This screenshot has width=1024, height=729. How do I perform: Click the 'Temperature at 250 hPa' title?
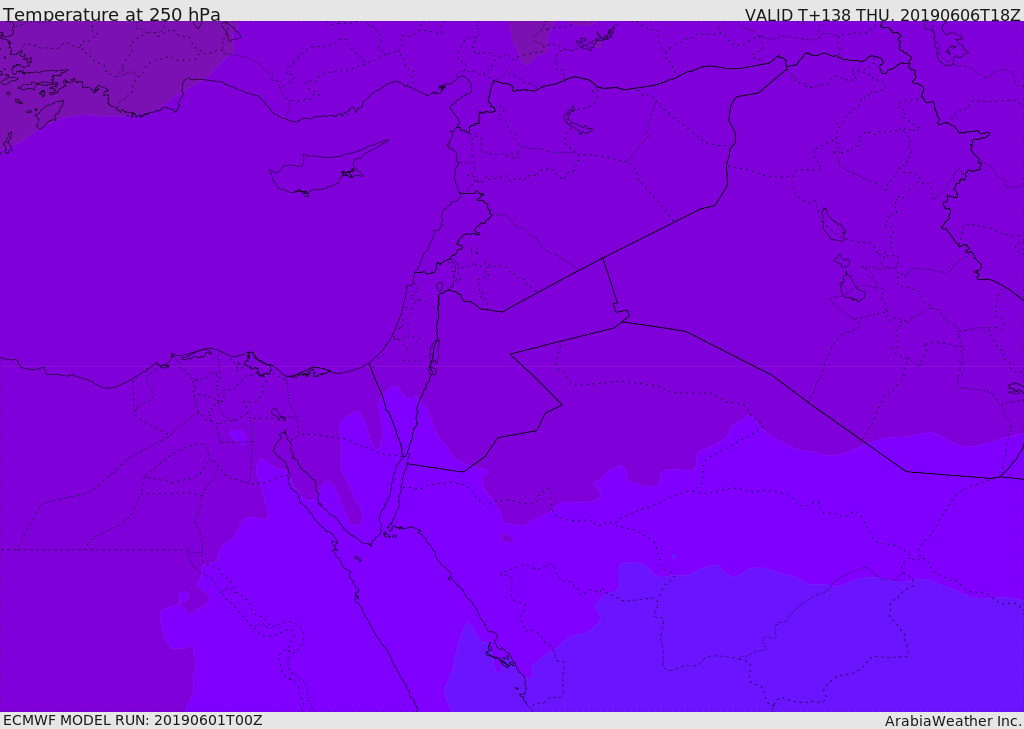(112, 14)
